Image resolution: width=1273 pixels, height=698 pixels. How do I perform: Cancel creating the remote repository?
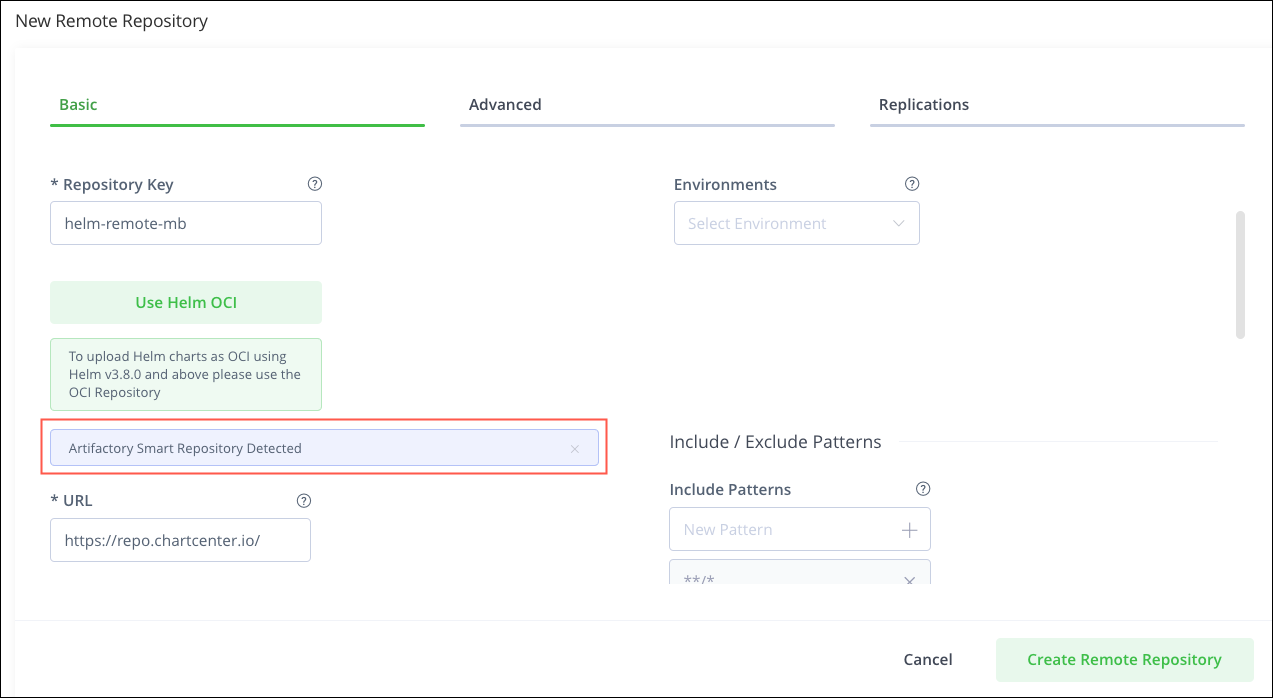point(927,659)
